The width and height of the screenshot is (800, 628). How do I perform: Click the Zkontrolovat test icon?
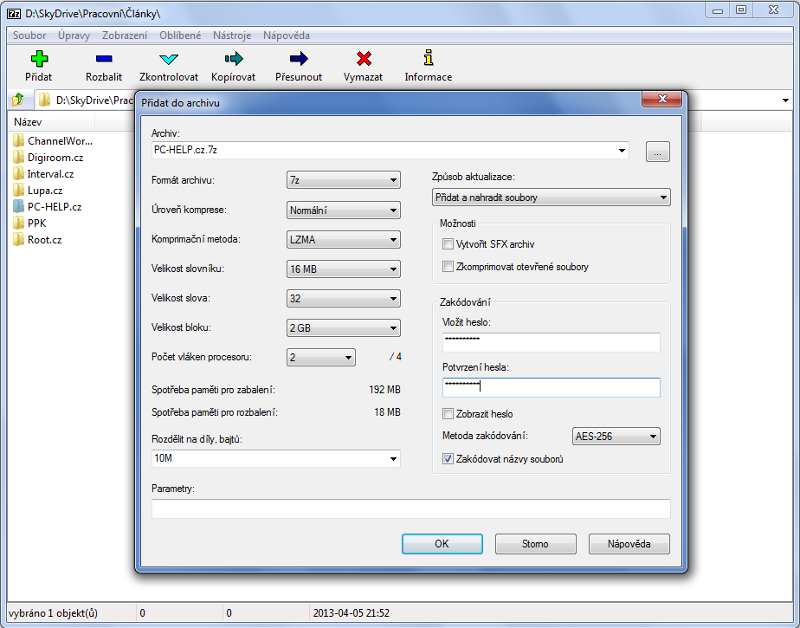168,60
